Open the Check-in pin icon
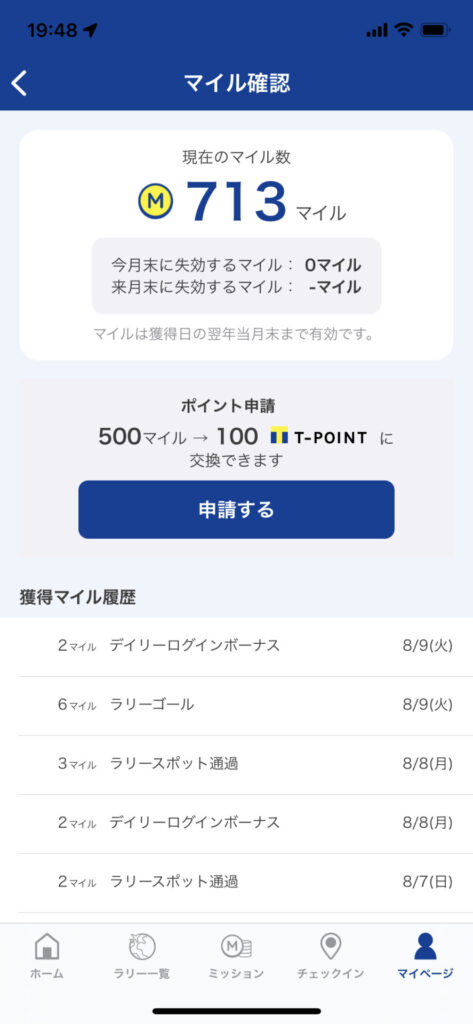The image size is (473, 1024). tap(331, 946)
